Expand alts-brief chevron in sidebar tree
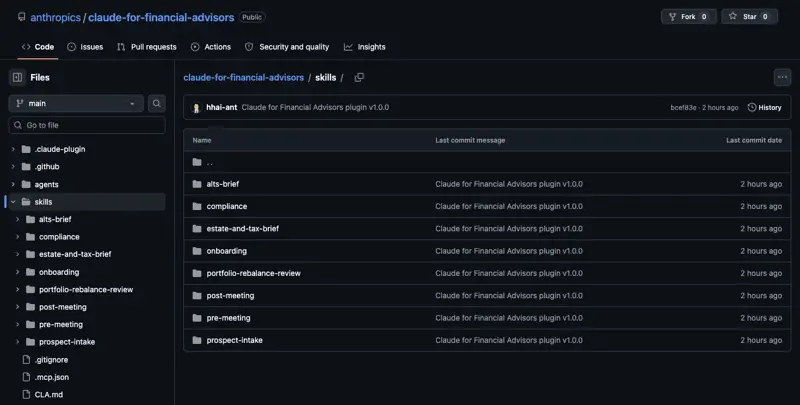This screenshot has height=405, width=800. [x=17, y=219]
